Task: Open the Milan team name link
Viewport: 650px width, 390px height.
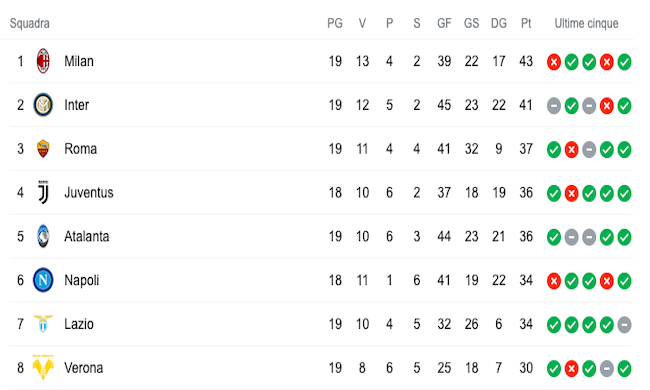Action: click(x=79, y=61)
